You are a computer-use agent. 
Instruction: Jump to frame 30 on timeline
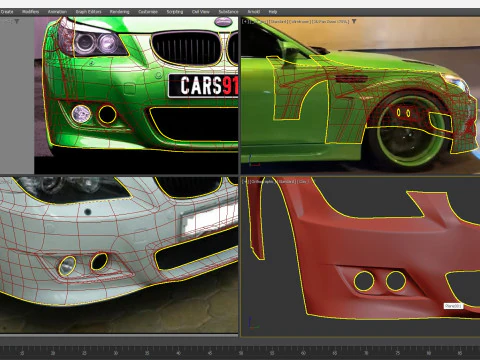tap(116, 353)
